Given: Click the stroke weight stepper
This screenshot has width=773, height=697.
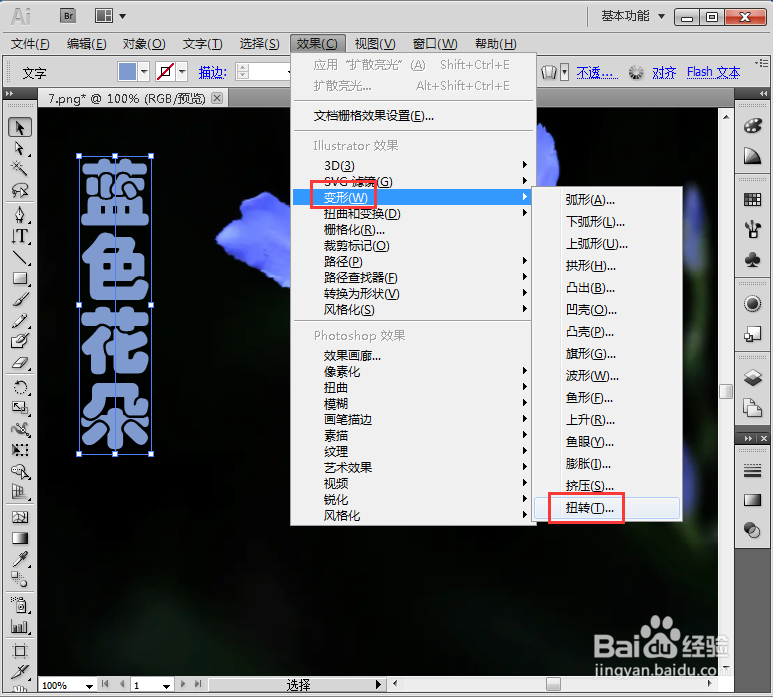Looking at the screenshot, I should [242, 72].
